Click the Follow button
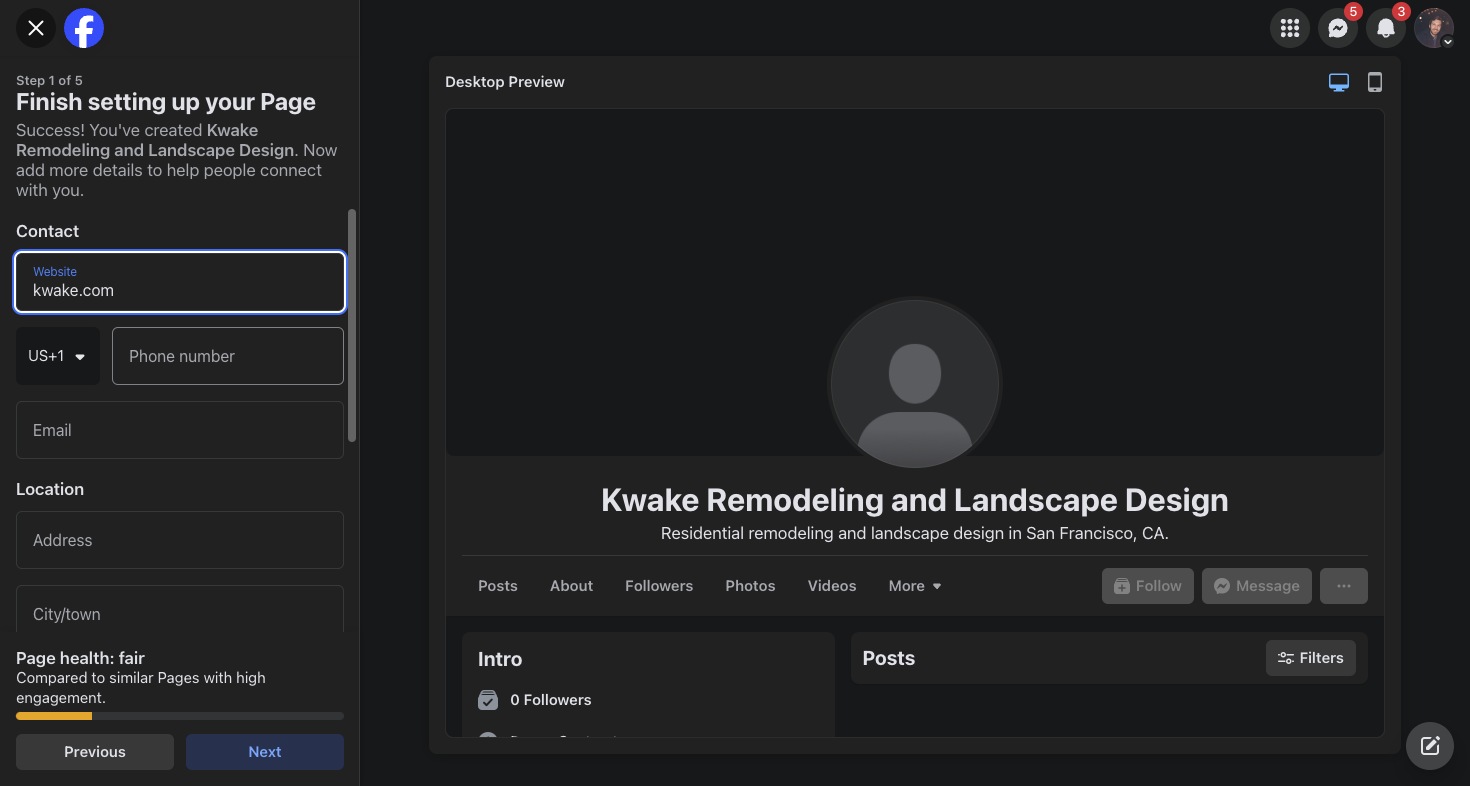Viewport: 1470px width, 786px height. coord(1148,586)
